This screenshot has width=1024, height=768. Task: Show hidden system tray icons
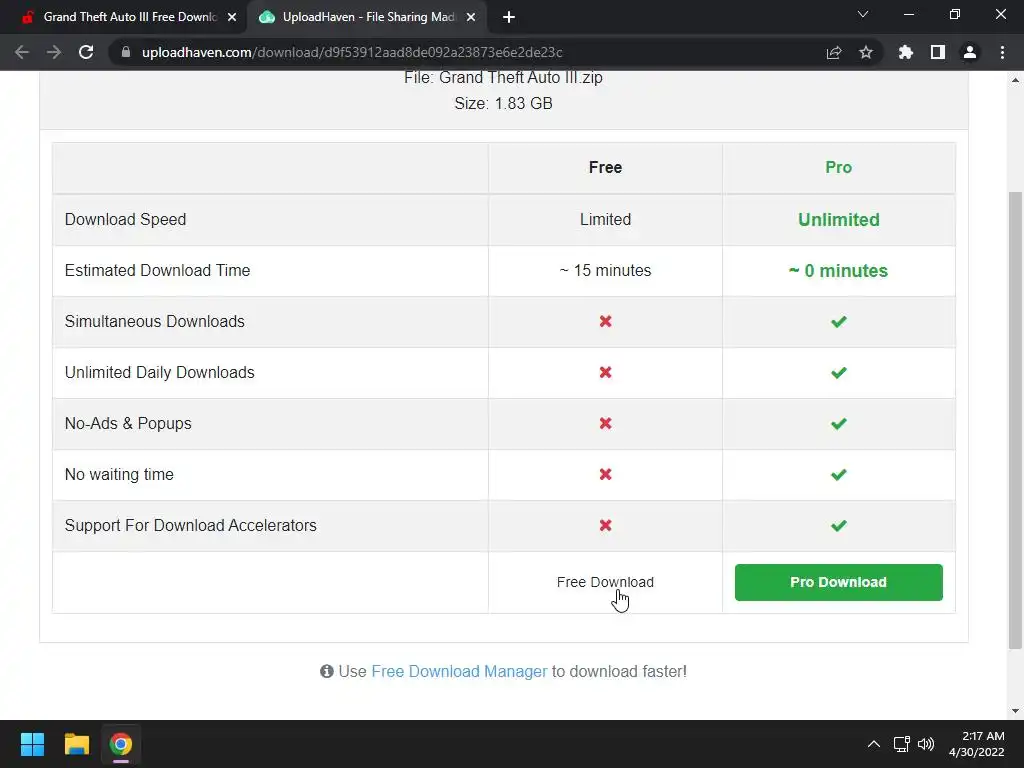click(873, 744)
